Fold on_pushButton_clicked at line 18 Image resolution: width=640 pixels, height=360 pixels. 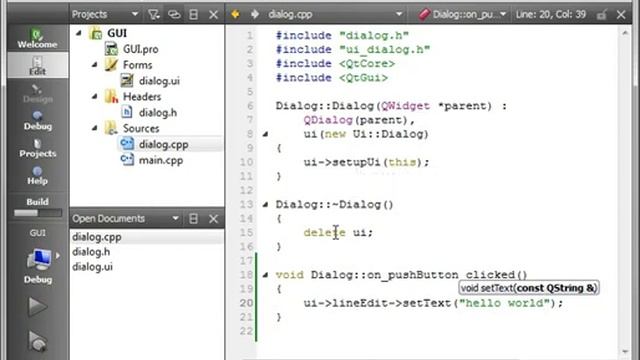point(265,275)
